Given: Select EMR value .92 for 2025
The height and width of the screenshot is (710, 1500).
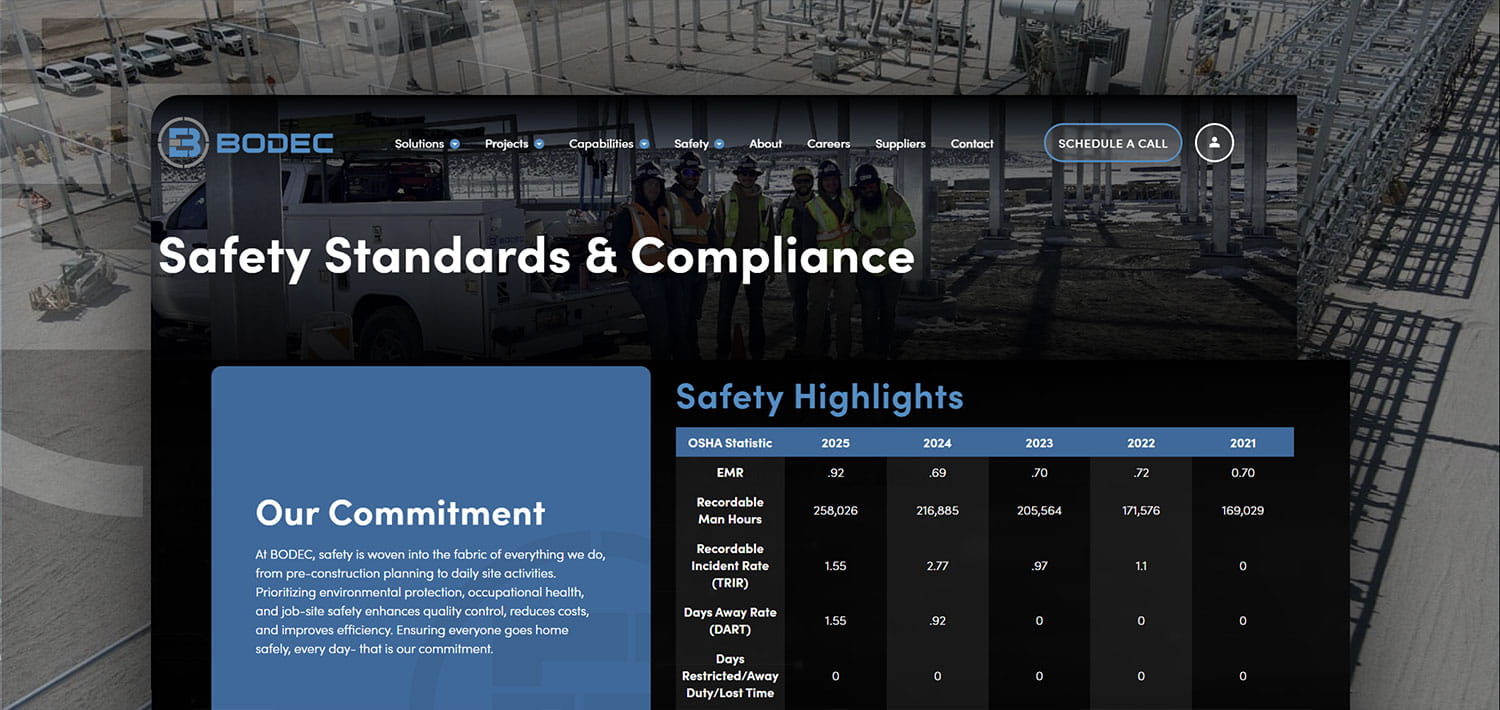Looking at the screenshot, I should 836,473.
